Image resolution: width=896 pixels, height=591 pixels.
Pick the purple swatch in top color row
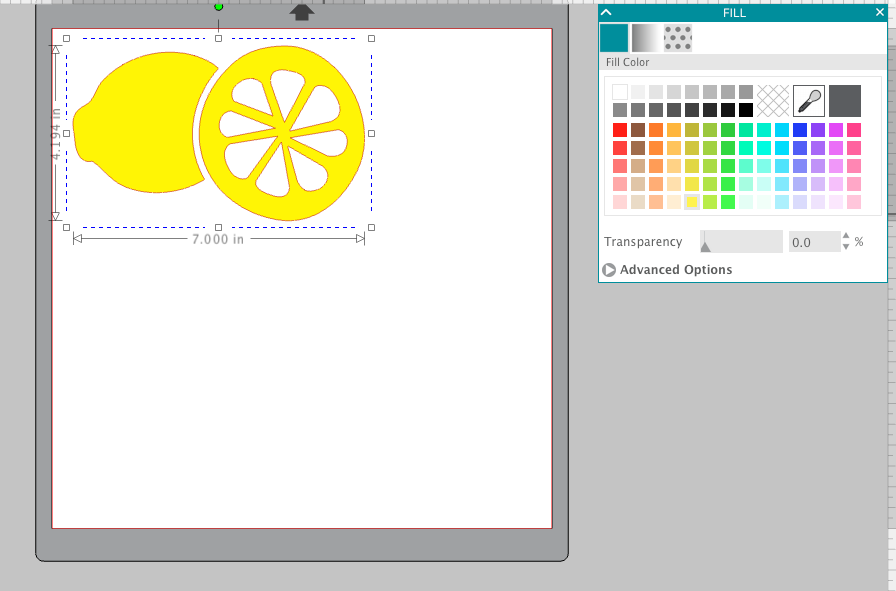[818, 130]
